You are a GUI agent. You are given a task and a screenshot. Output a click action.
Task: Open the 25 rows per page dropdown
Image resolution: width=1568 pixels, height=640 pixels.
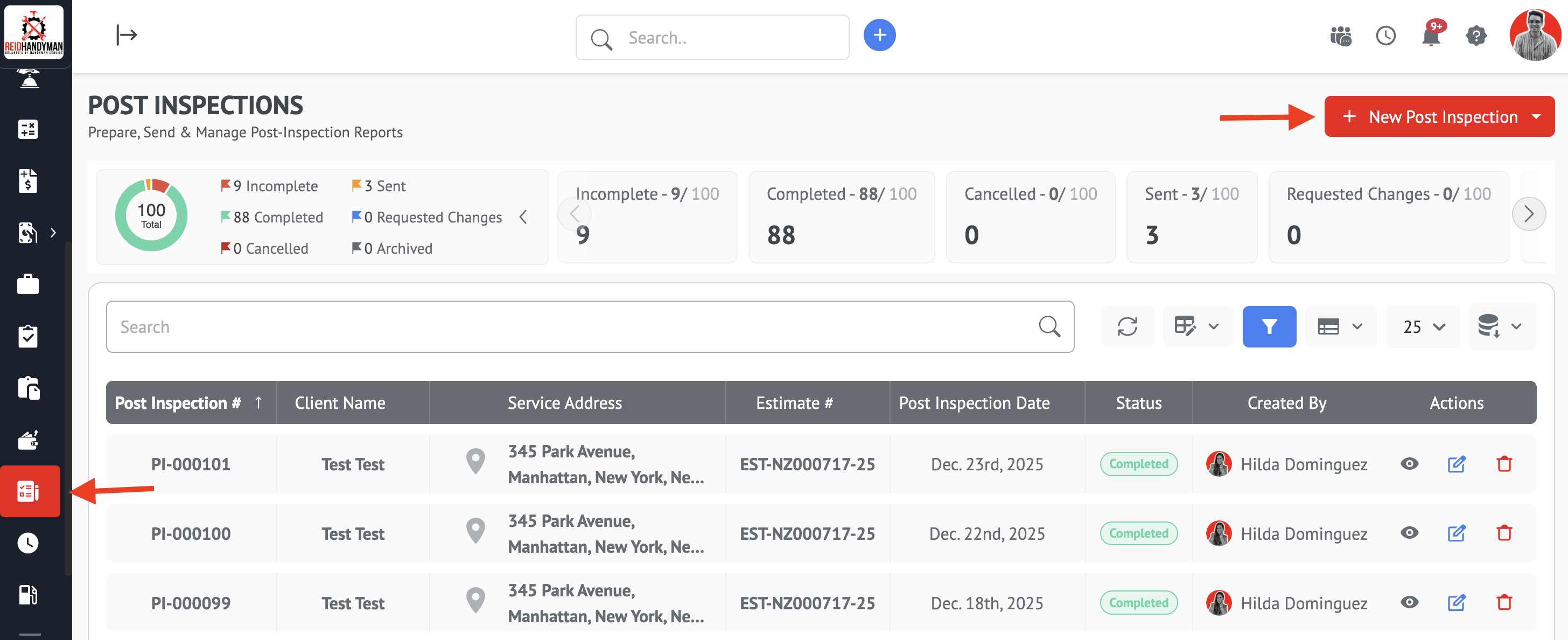[x=1423, y=327]
